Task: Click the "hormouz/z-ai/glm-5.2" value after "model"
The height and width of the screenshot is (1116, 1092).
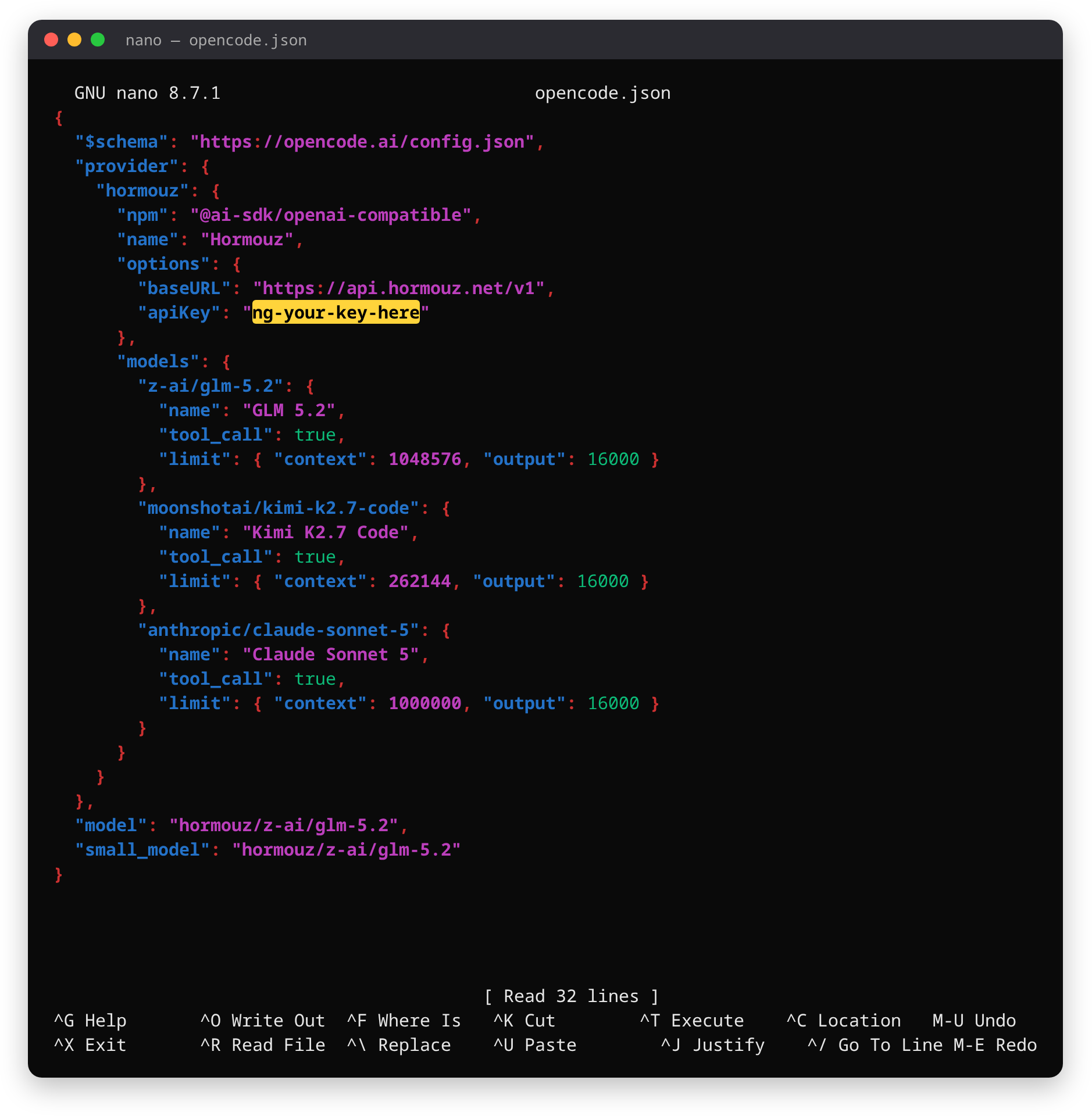Action: 283,825
